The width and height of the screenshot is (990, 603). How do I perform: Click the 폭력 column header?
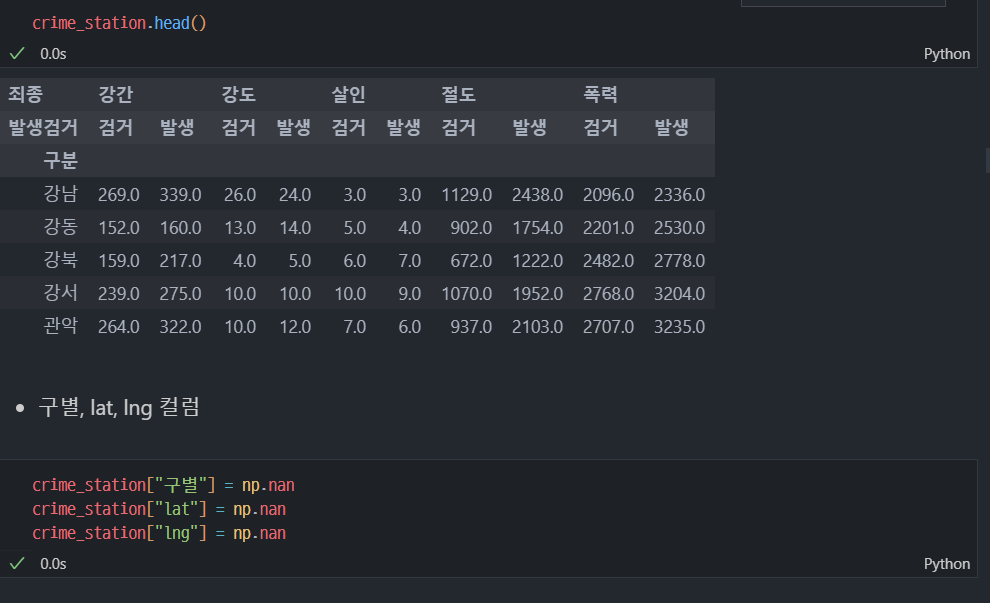click(x=600, y=95)
